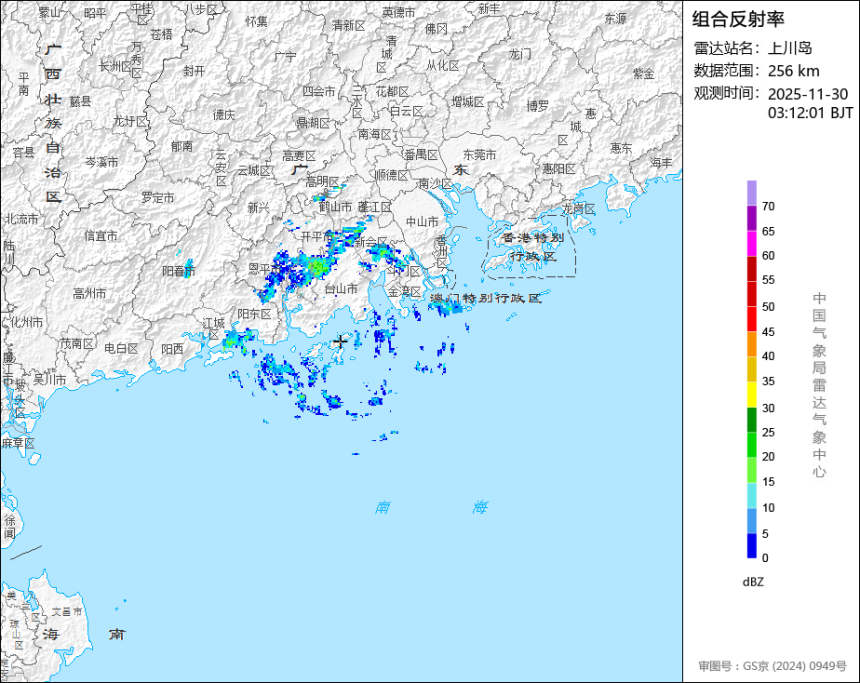The image size is (860, 683).
Task: Click the 文昌市 label on Hainan
Action: click(x=67, y=611)
